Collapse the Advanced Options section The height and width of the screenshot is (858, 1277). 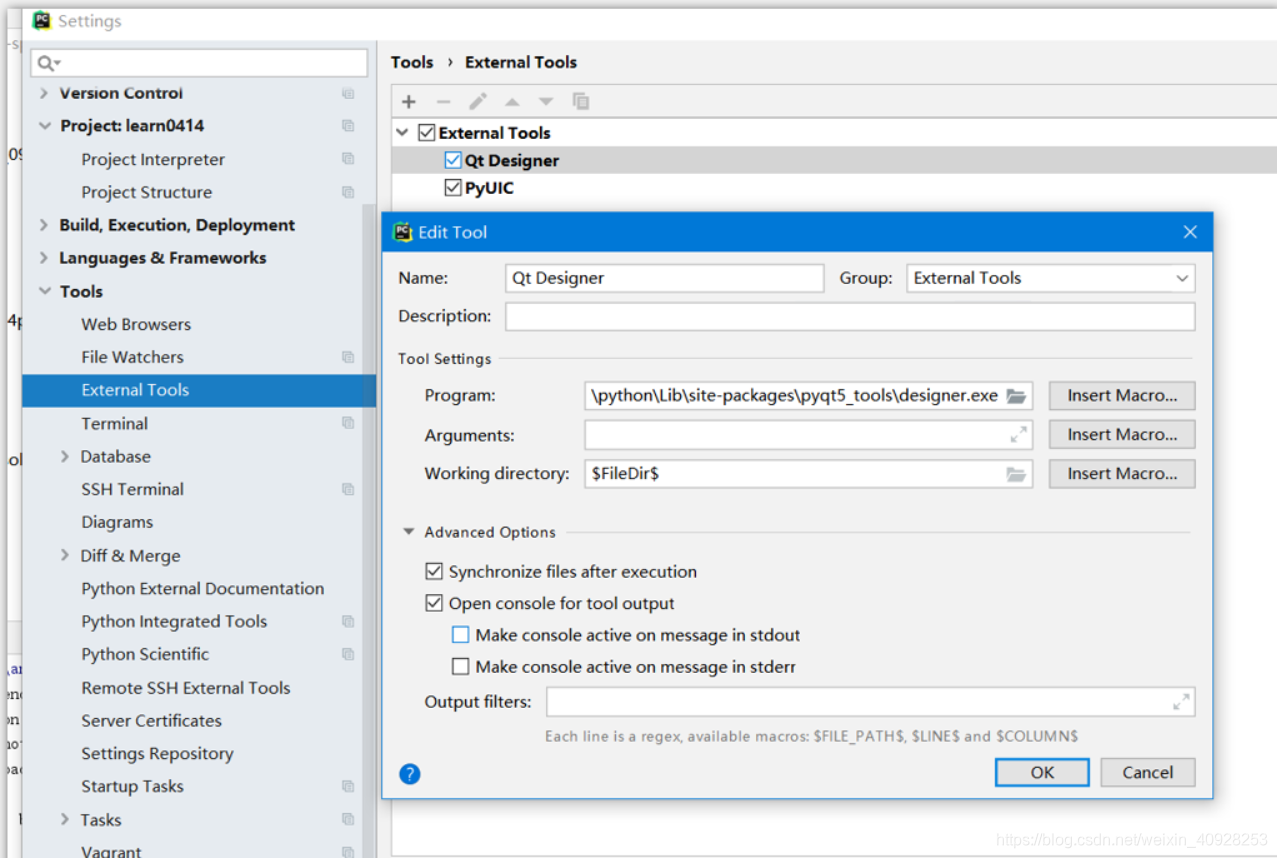[408, 532]
